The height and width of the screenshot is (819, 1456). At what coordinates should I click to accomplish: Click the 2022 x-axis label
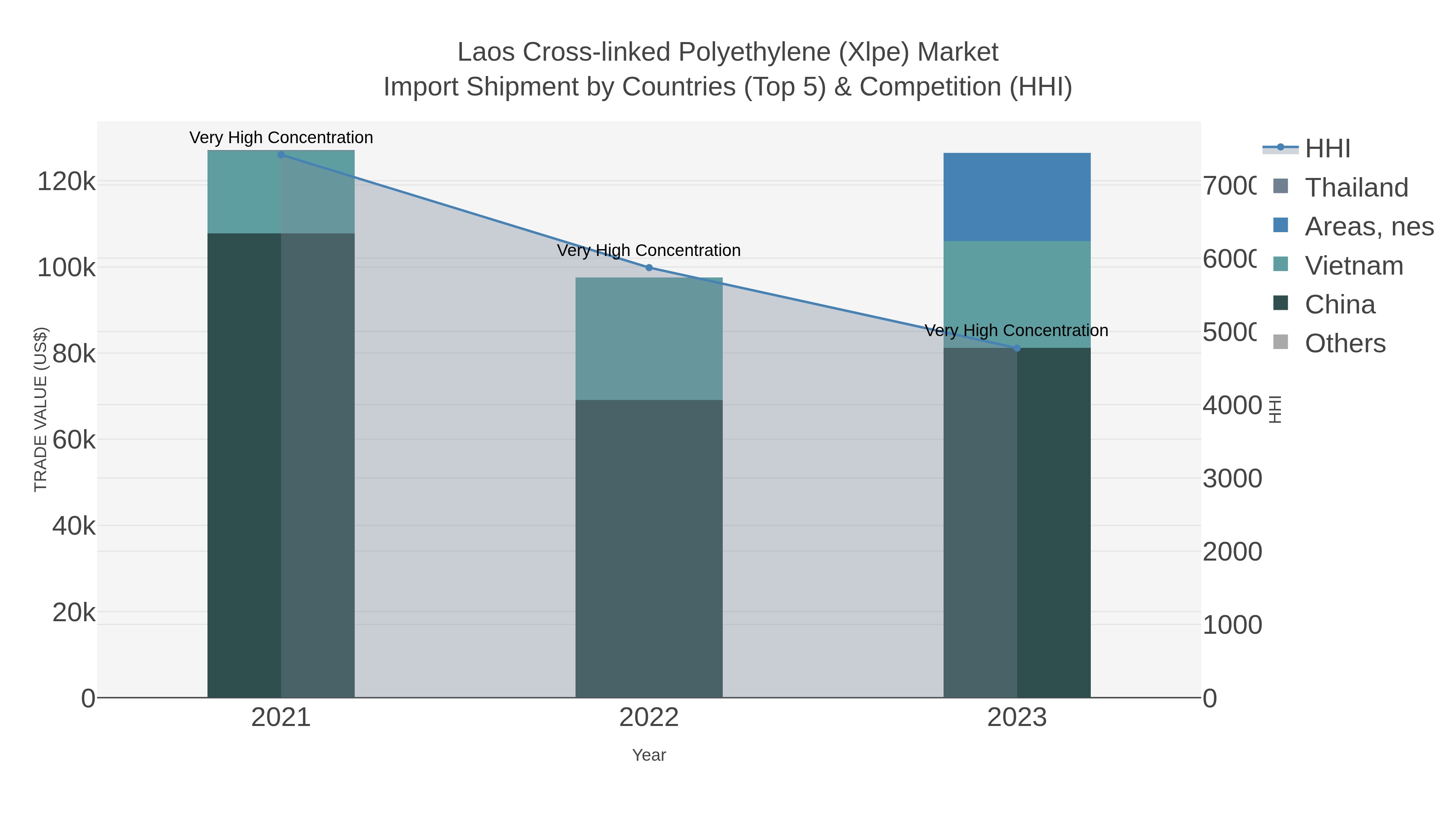[x=649, y=718]
